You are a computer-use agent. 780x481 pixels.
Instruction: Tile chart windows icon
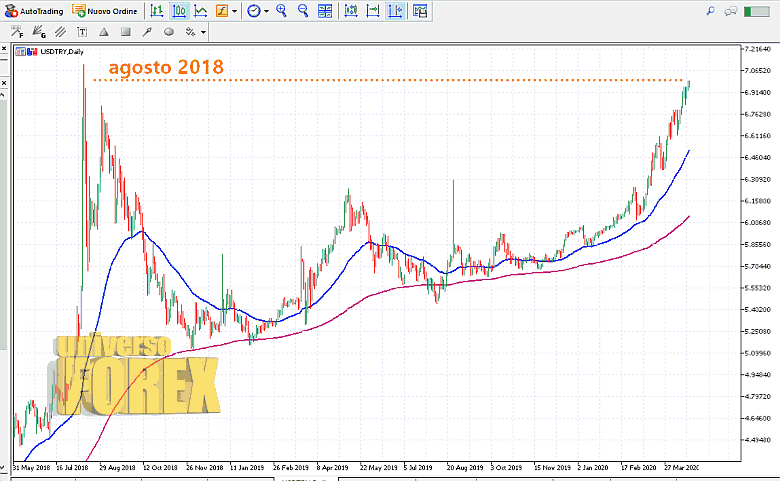[324, 11]
